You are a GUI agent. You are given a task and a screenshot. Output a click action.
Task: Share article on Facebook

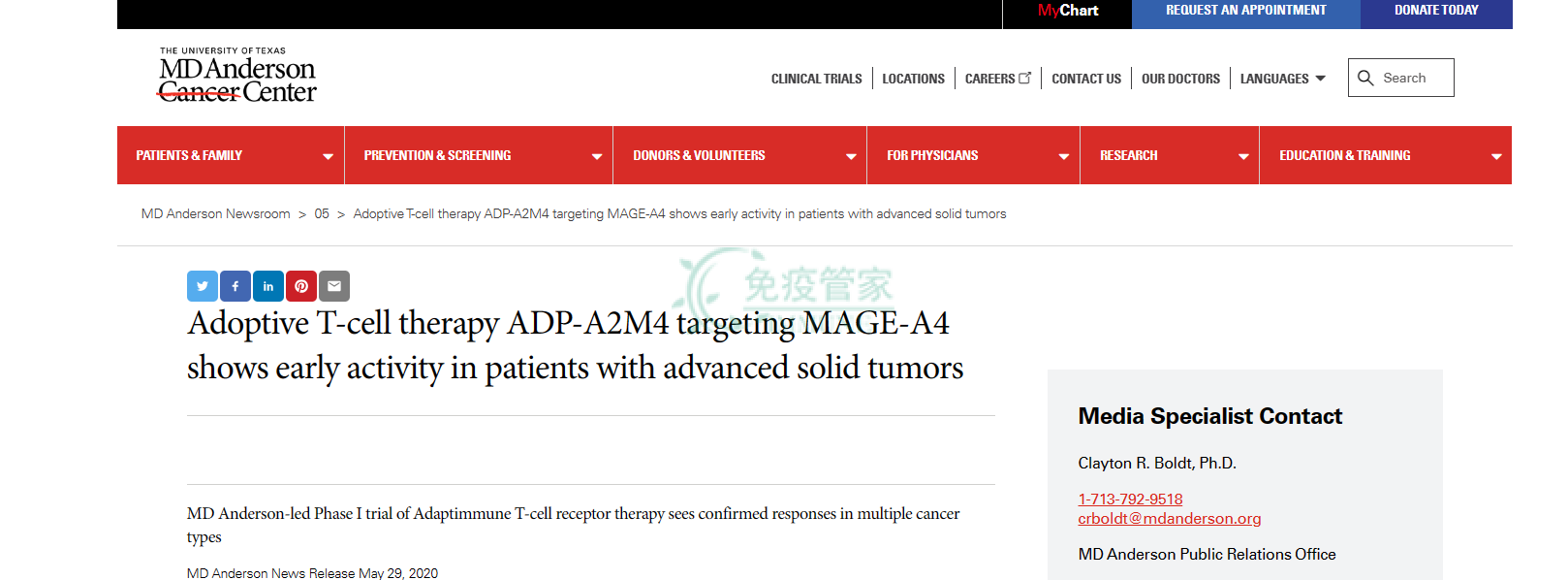pyautogui.click(x=235, y=286)
